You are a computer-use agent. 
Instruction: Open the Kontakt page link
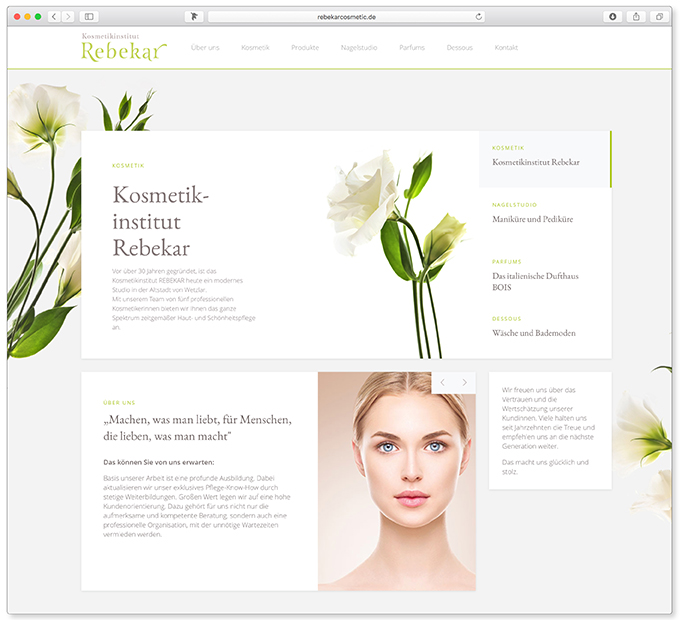(x=506, y=48)
